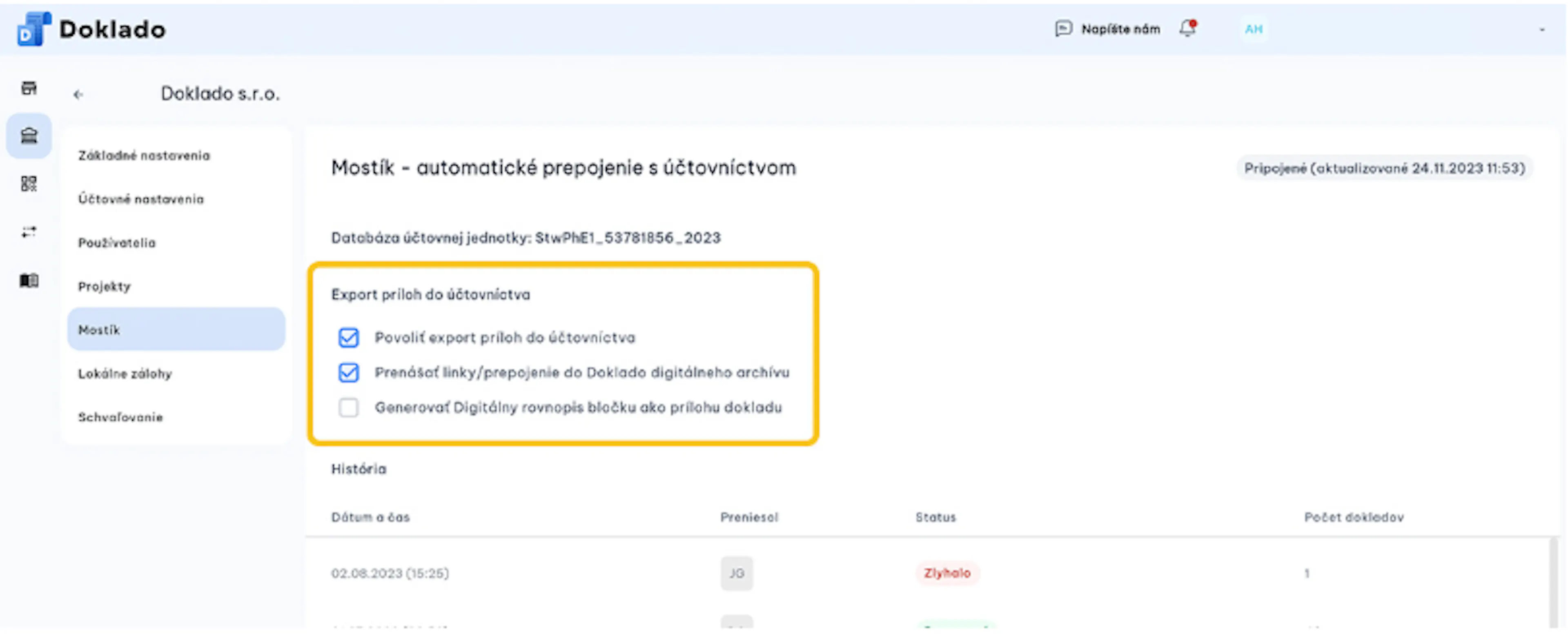Click the JG user avatar in history

(x=737, y=573)
